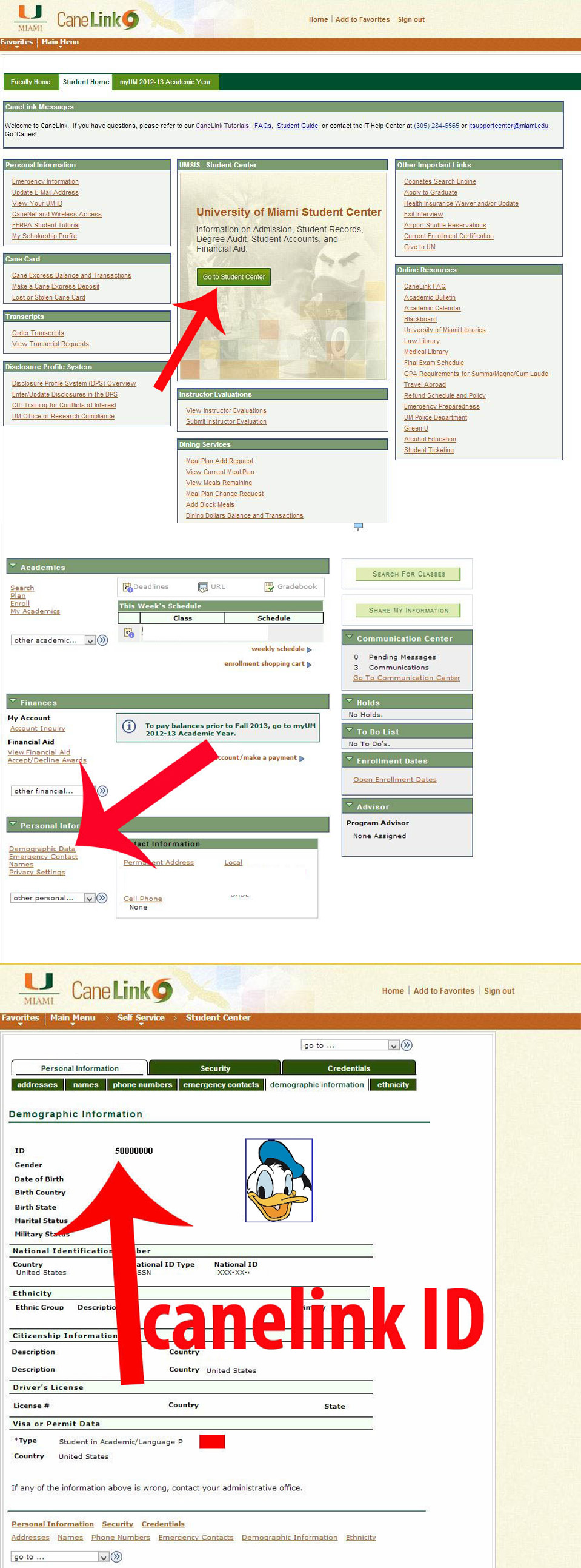Open the Emergency Information link
581x1568 pixels.
(45, 181)
